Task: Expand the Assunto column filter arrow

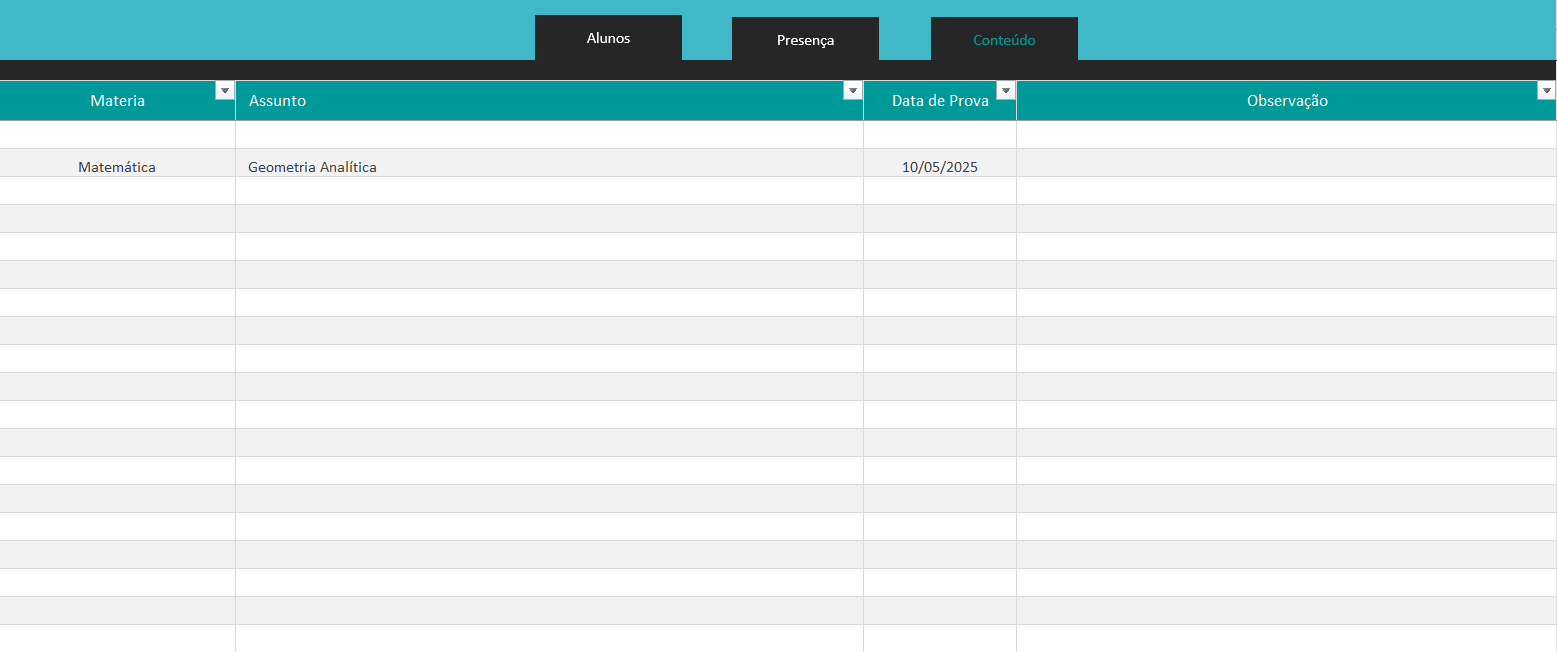Action: pos(852,91)
